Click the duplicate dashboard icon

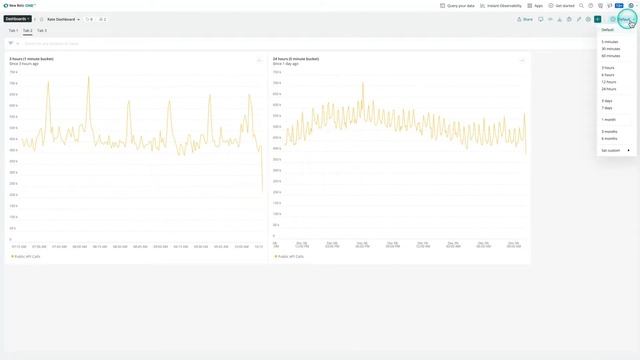[x=569, y=19]
